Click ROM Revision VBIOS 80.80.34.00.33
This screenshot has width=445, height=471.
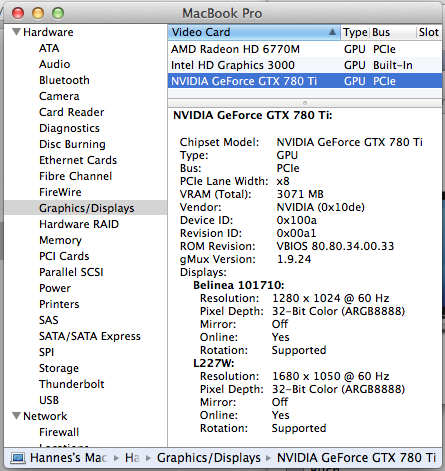pyautogui.click(x=335, y=246)
